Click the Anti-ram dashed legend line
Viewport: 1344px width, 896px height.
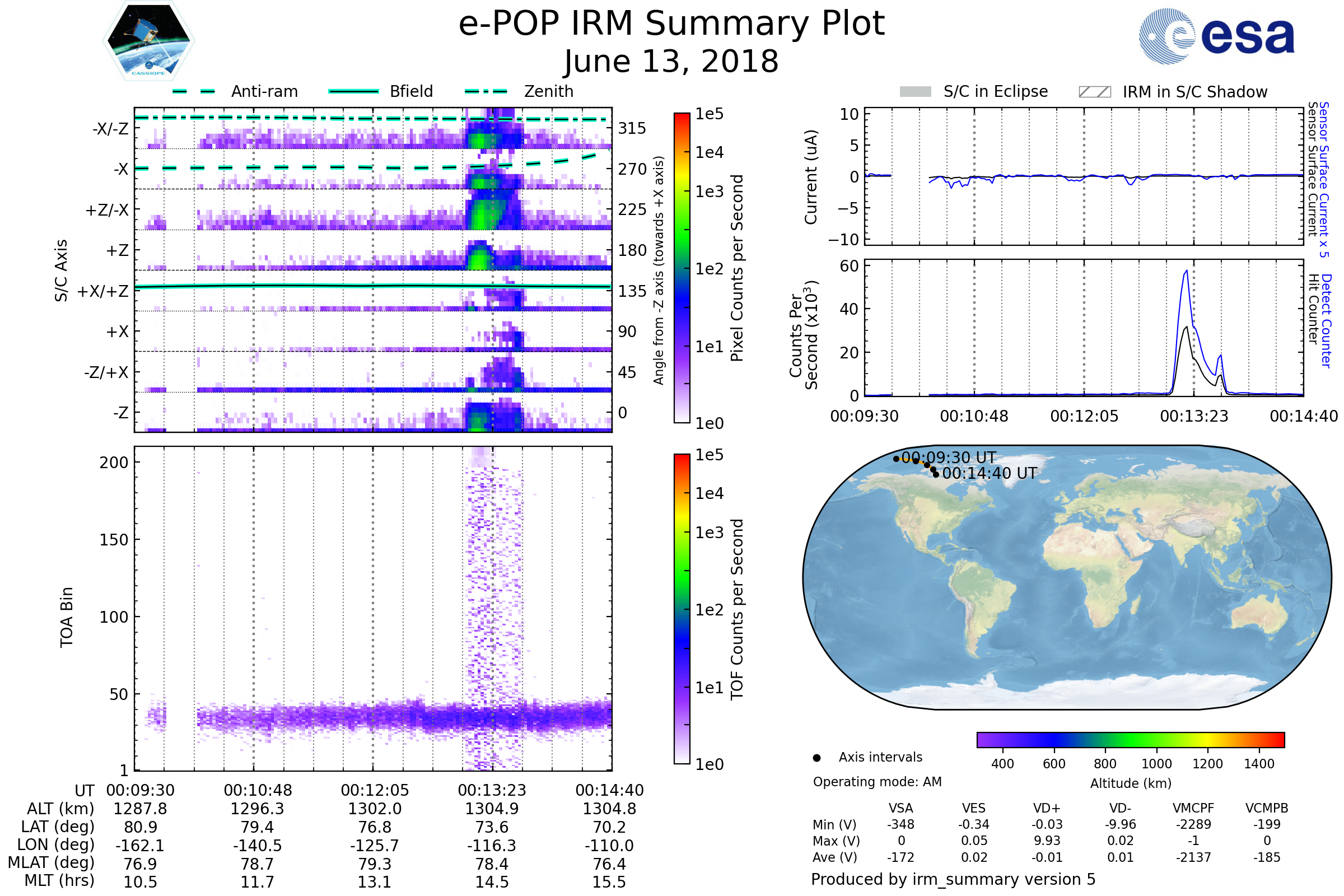[x=194, y=91]
